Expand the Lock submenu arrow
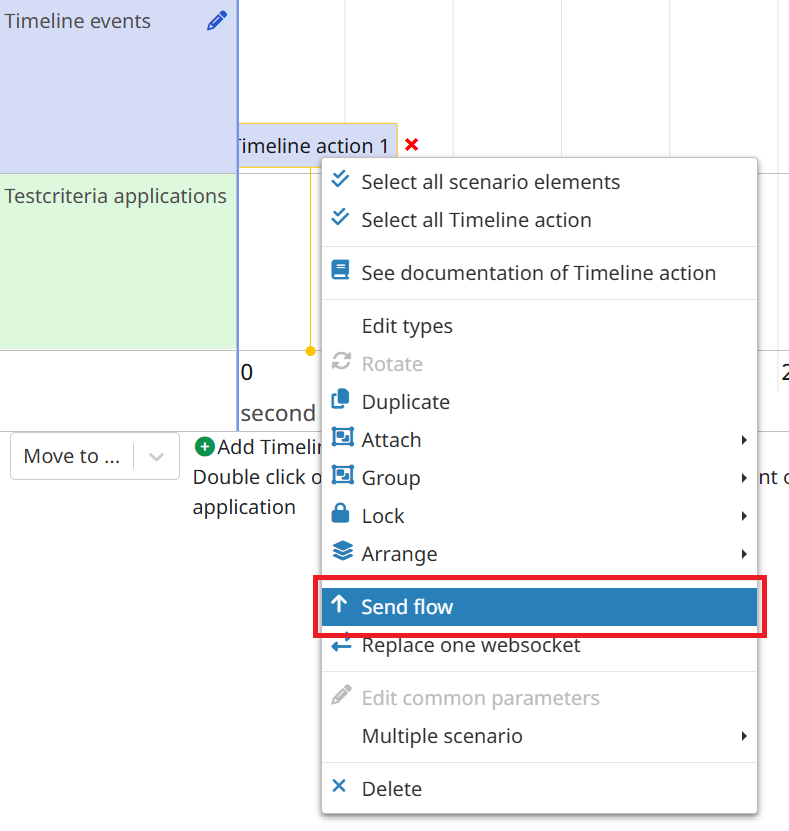Screen dimensions: 789x831 pyautogui.click(x=744, y=516)
